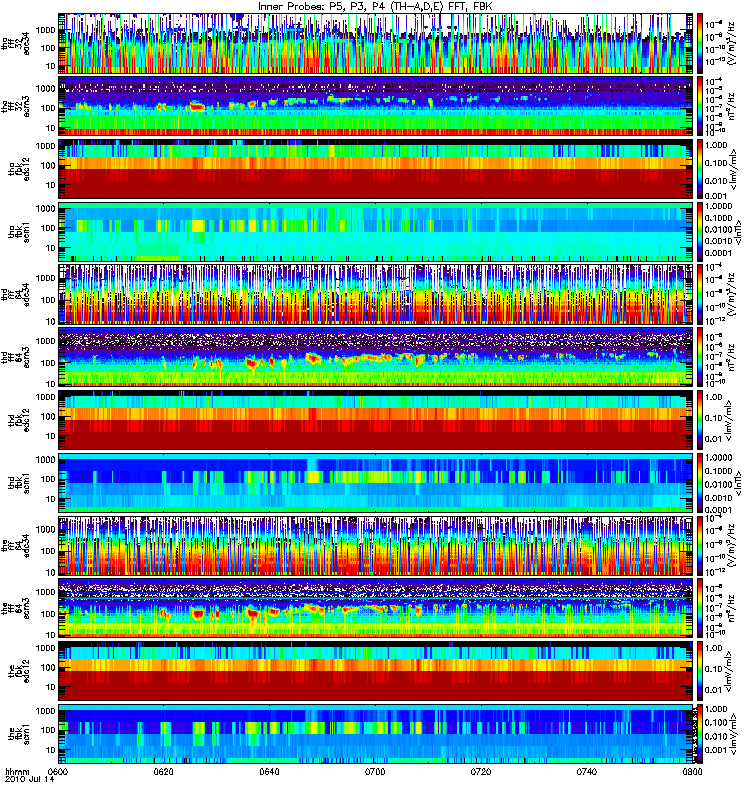The image size is (750, 800).
Task: Click the "the fff 64 scm3" y-axis label
Action: pyautogui.click(x=15, y=608)
